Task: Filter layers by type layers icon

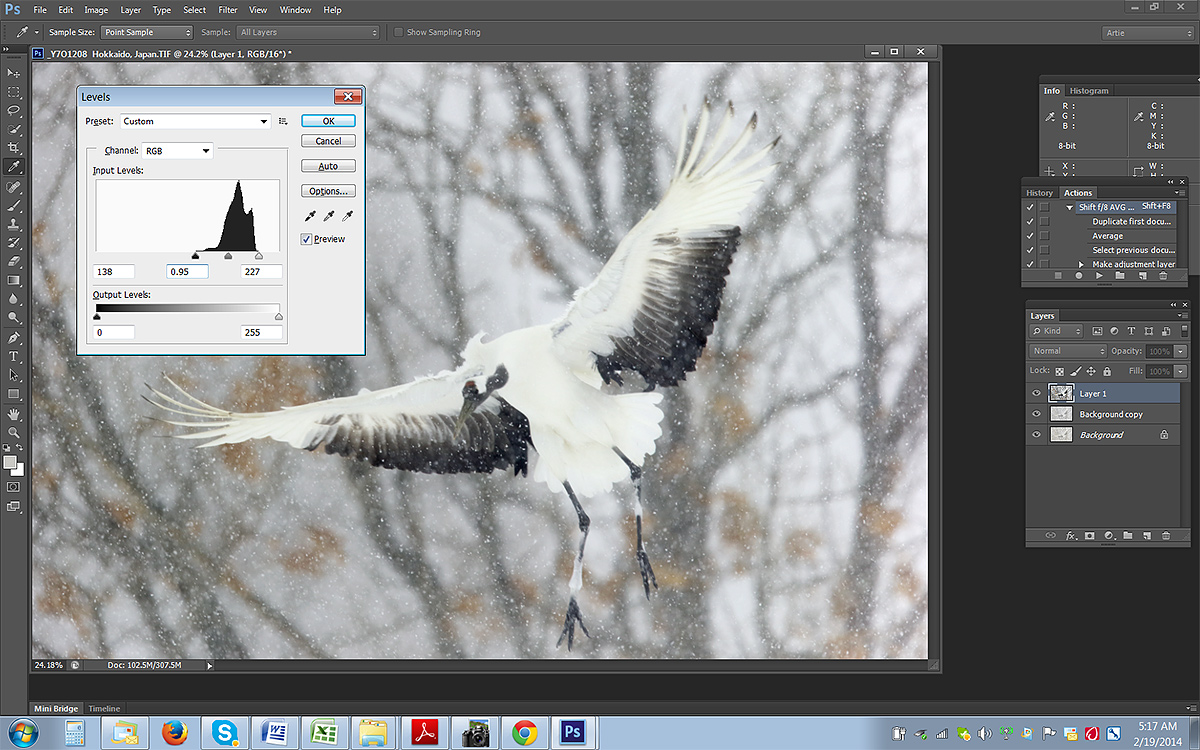Action: pyautogui.click(x=1131, y=330)
